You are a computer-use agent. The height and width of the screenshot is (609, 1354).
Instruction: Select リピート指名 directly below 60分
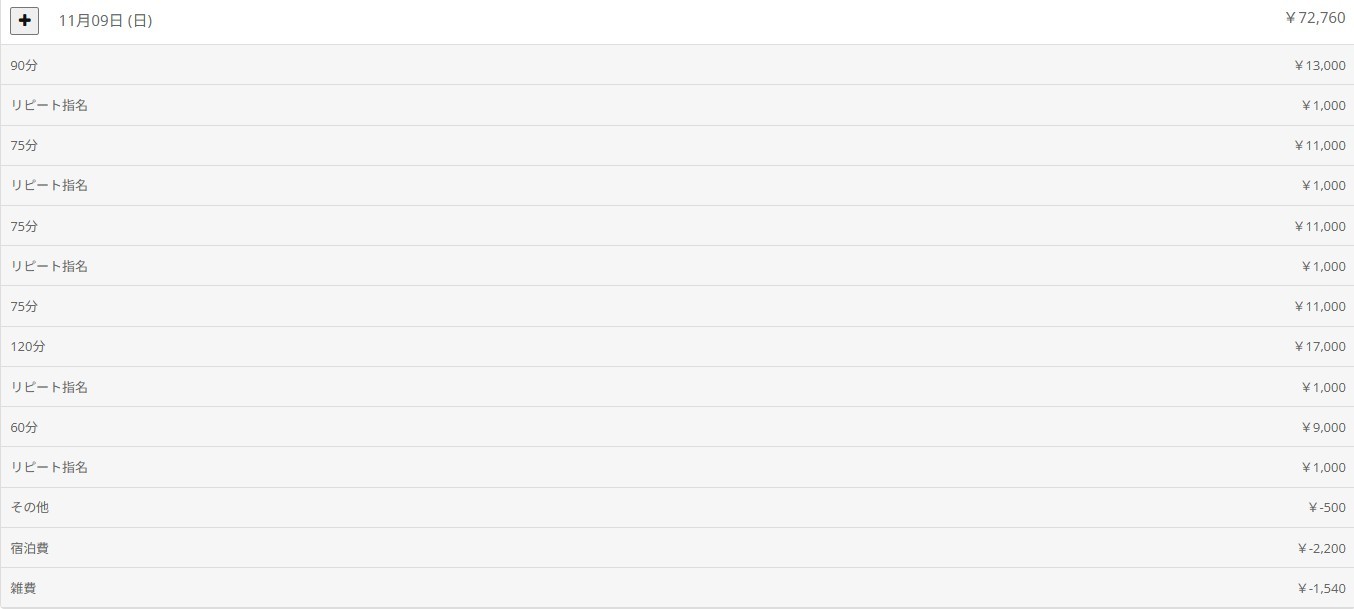coord(49,467)
